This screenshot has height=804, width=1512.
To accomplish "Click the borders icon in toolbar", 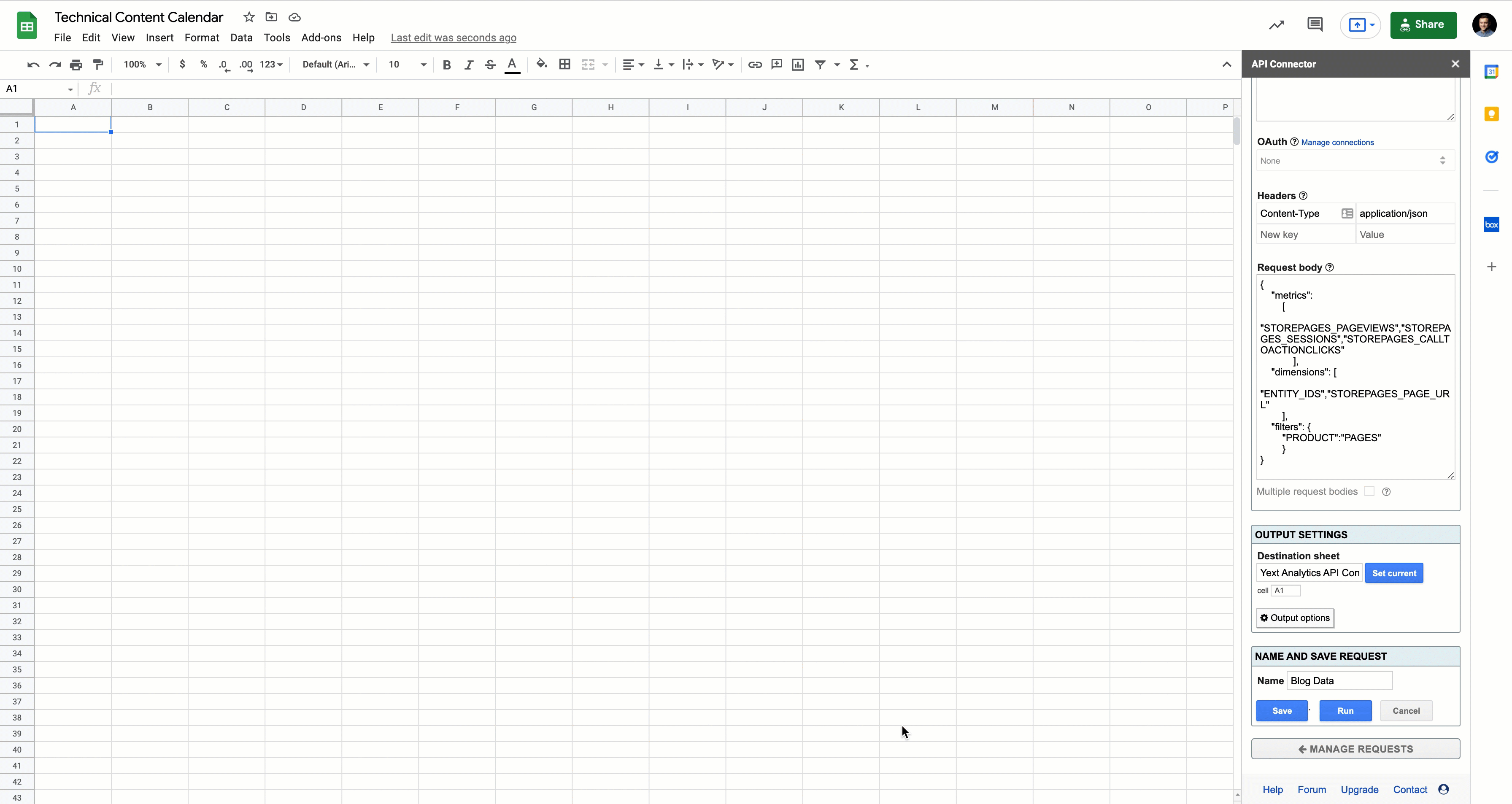I will coord(564,64).
